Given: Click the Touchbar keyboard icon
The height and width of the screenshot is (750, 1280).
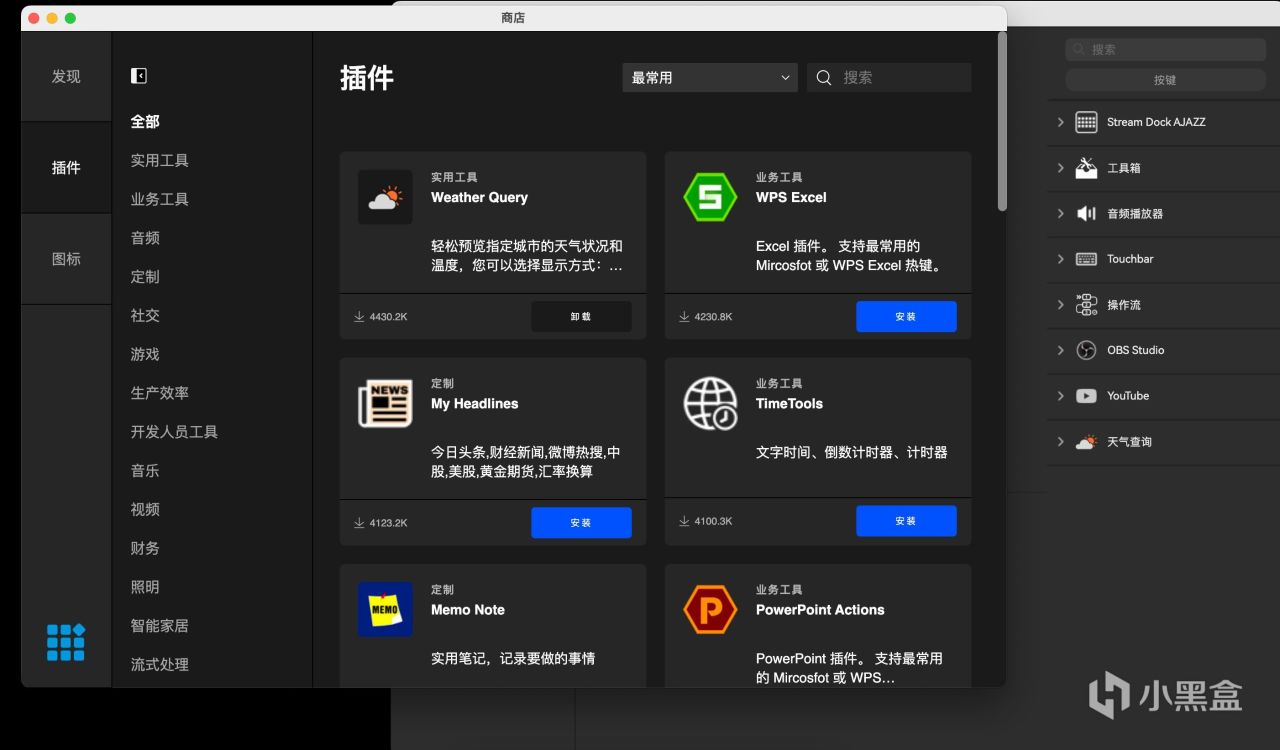Looking at the screenshot, I should (x=1086, y=259).
